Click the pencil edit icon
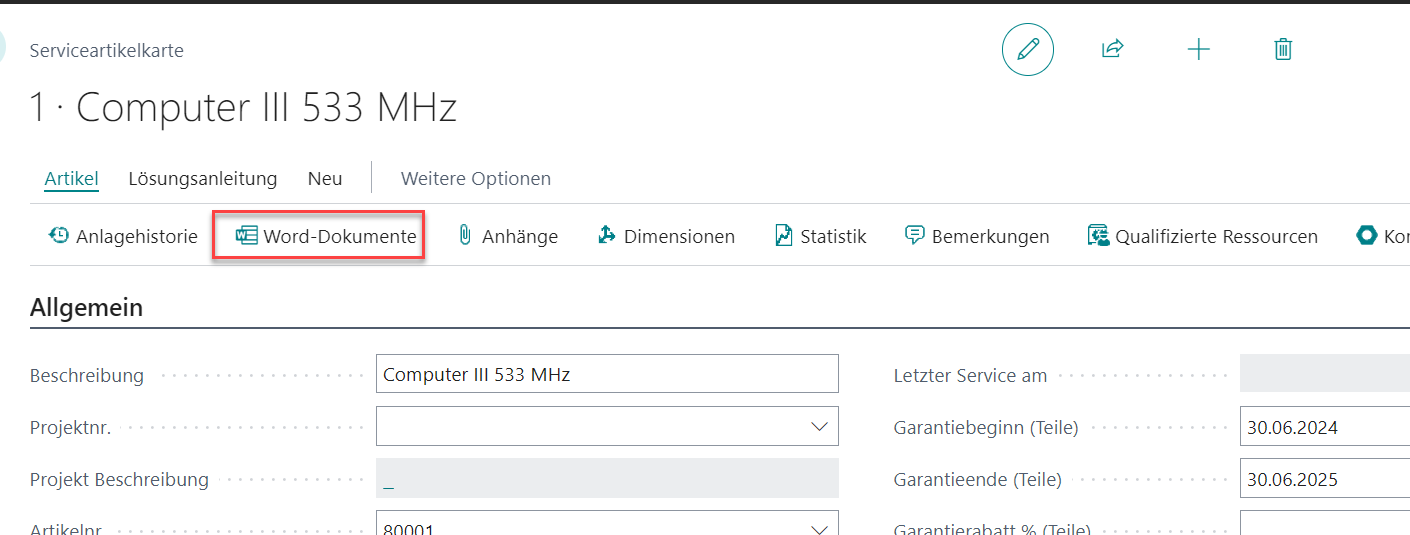 [1028, 50]
